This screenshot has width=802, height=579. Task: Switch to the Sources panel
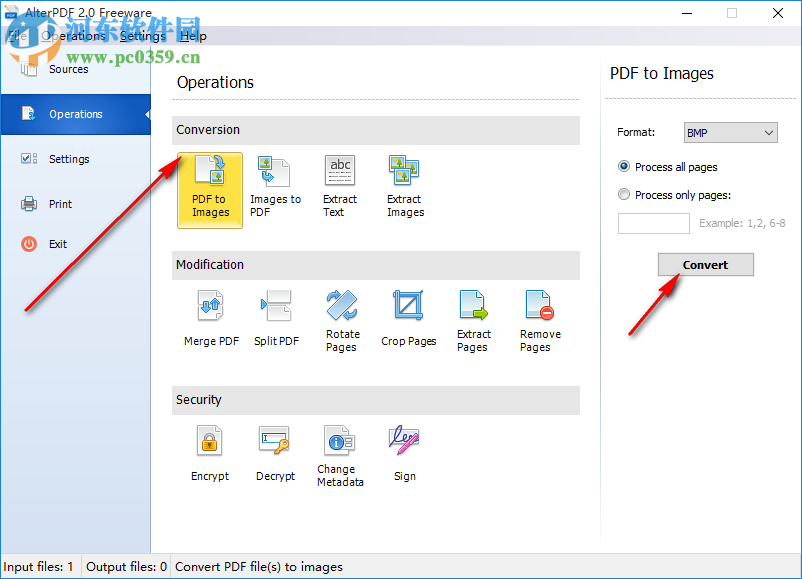click(x=68, y=70)
